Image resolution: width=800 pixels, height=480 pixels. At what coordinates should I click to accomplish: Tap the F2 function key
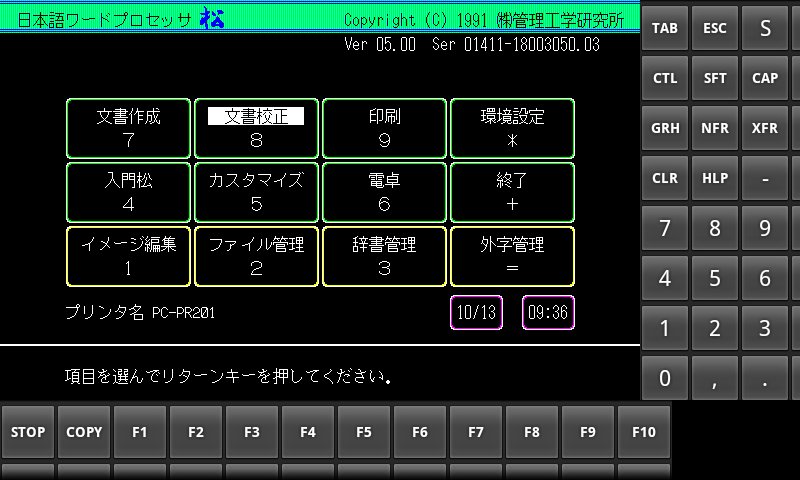pos(196,432)
